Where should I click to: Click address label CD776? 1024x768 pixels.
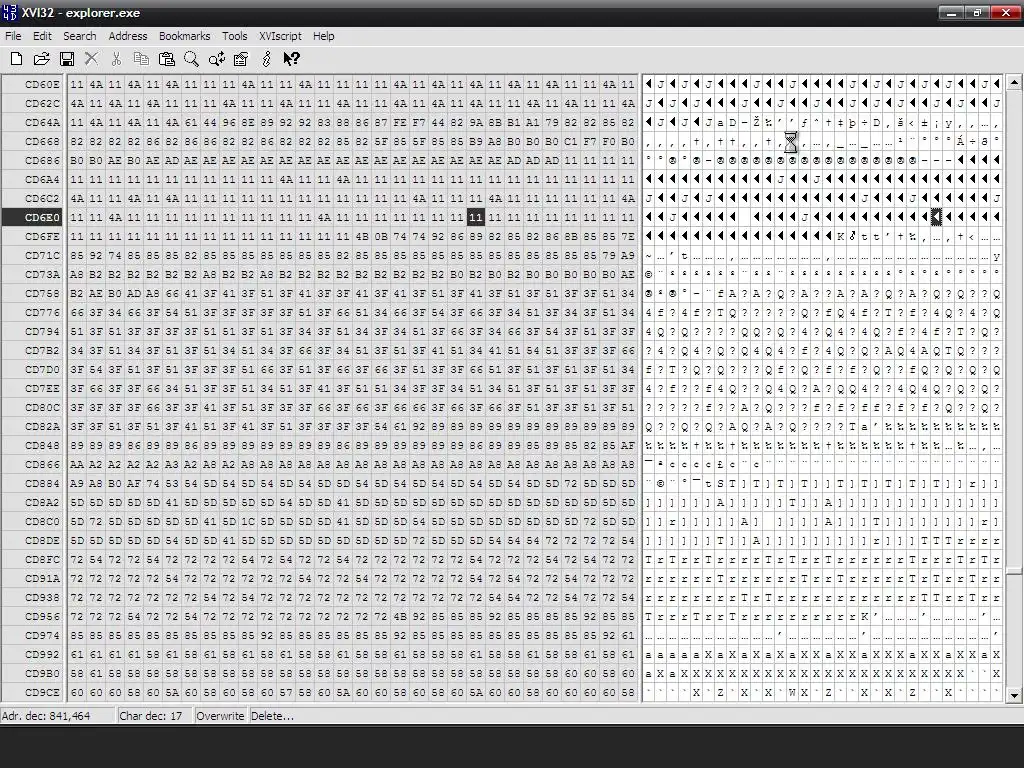coord(42,312)
